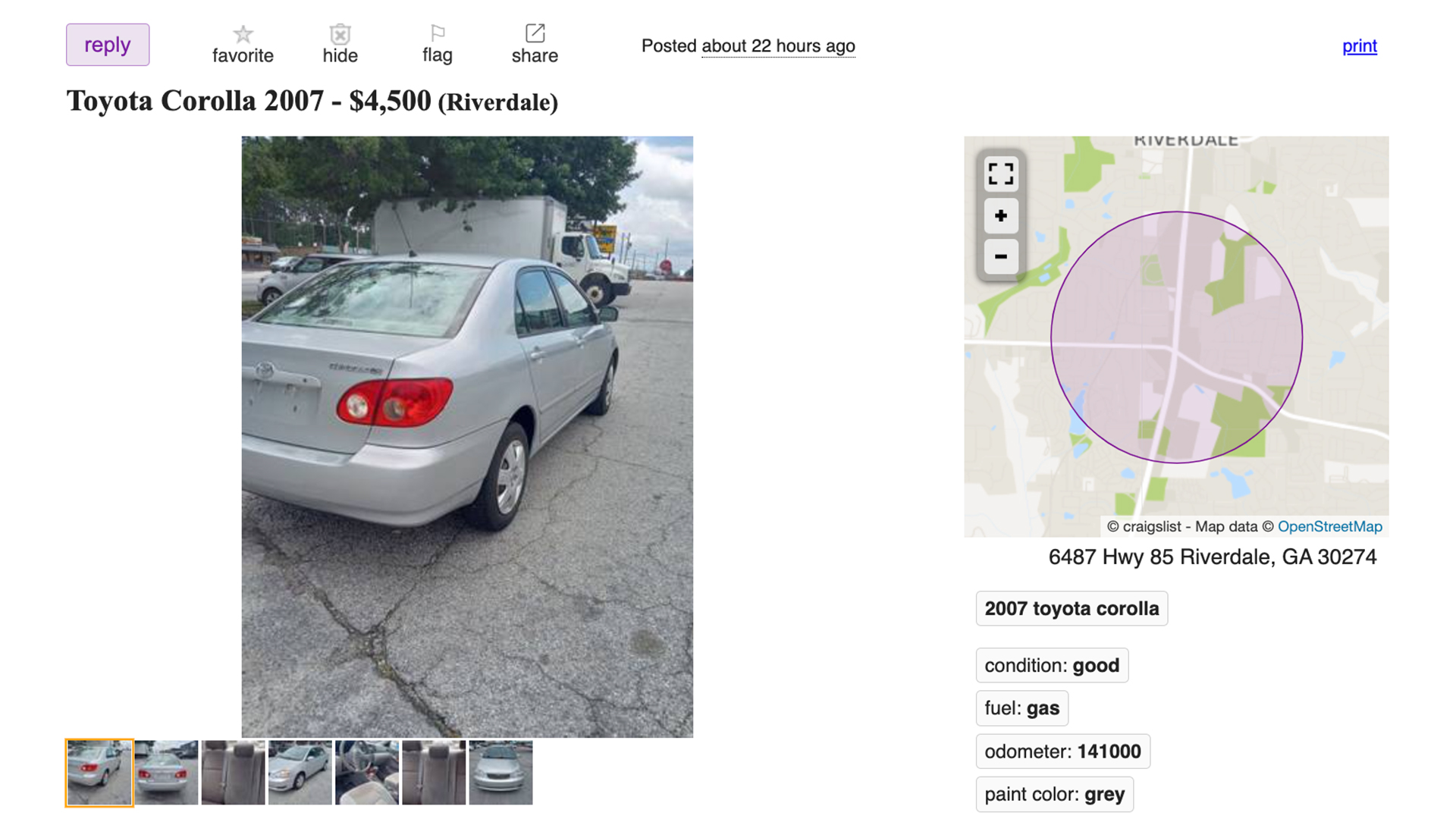The height and width of the screenshot is (819, 1456).
Task: Zoom in on the map
Action: (1000, 216)
